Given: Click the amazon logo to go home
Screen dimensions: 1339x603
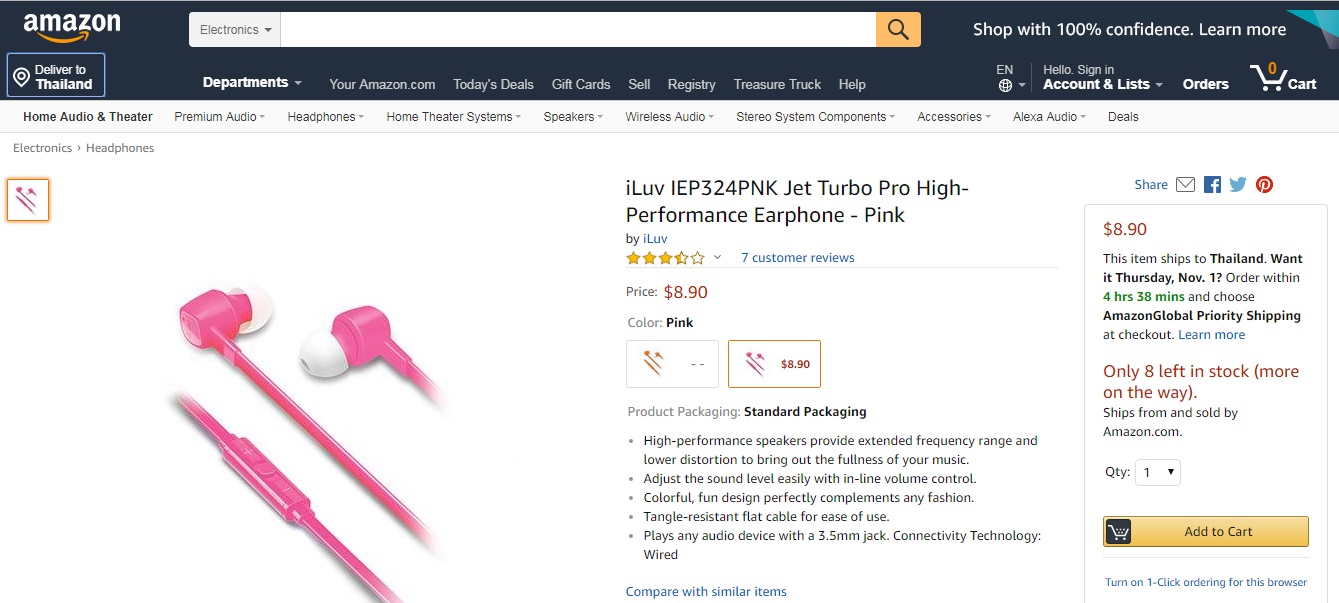Looking at the screenshot, I should pyautogui.click(x=70, y=24).
